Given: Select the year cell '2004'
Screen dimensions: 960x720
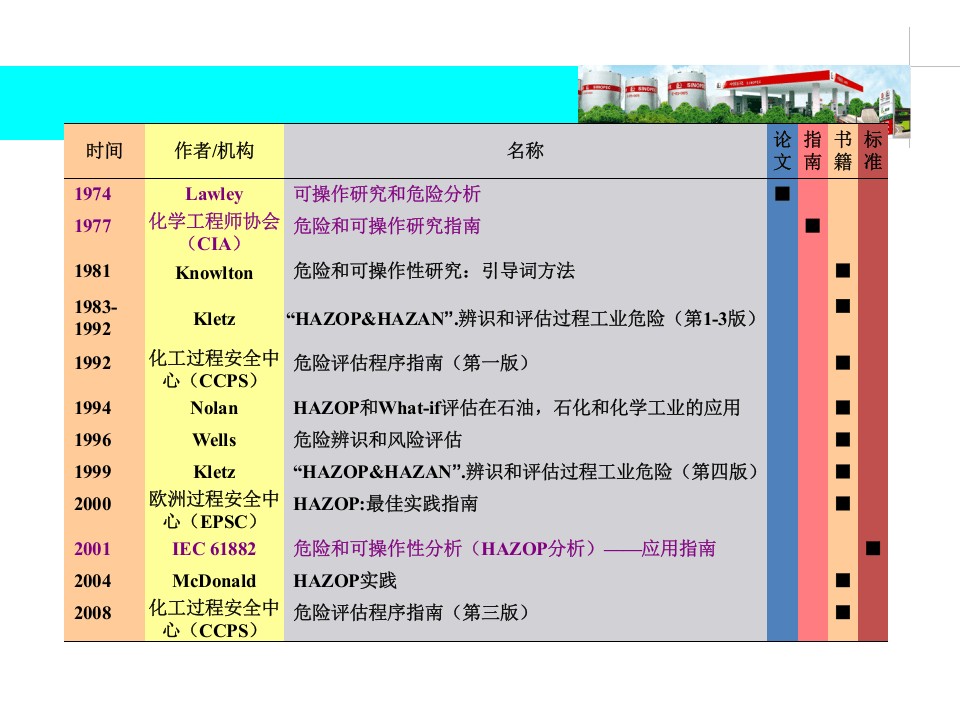Looking at the screenshot, I should [x=92, y=580].
